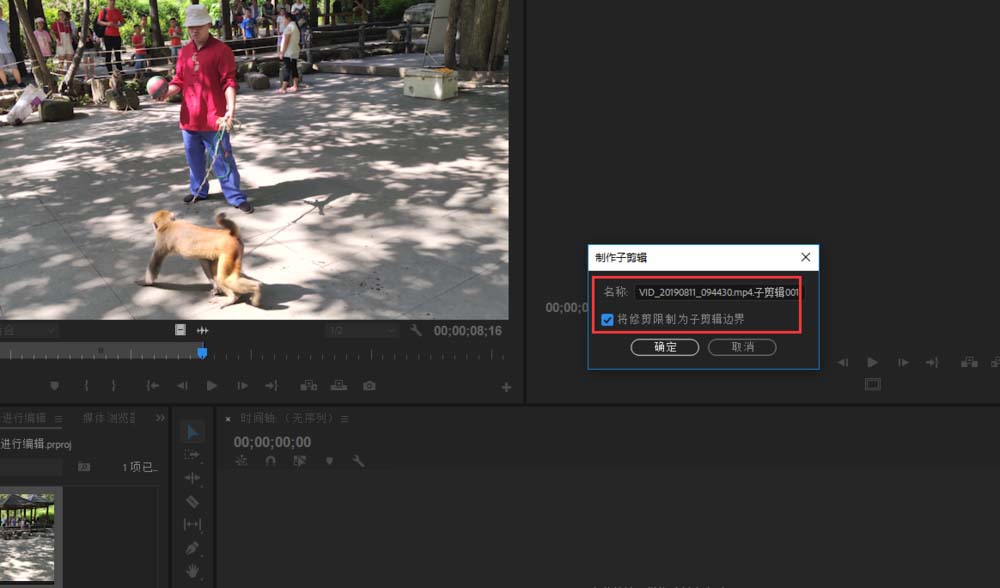
Task: Switch to the Hand tool
Action: pos(193,571)
